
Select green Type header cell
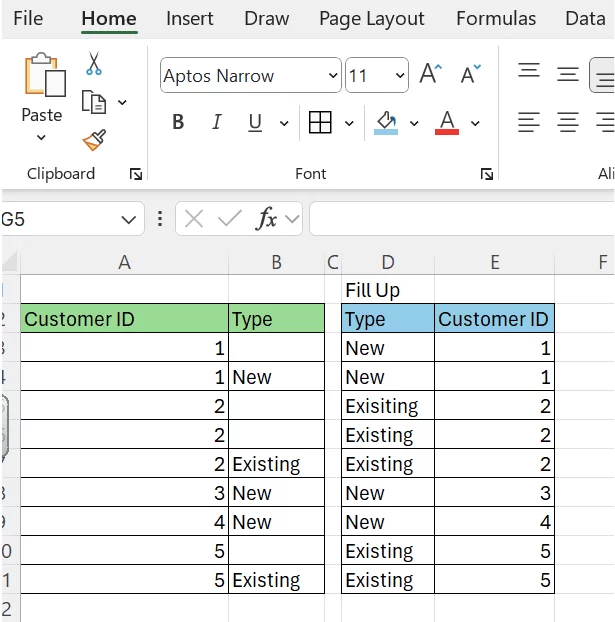pyautogui.click(x=277, y=319)
